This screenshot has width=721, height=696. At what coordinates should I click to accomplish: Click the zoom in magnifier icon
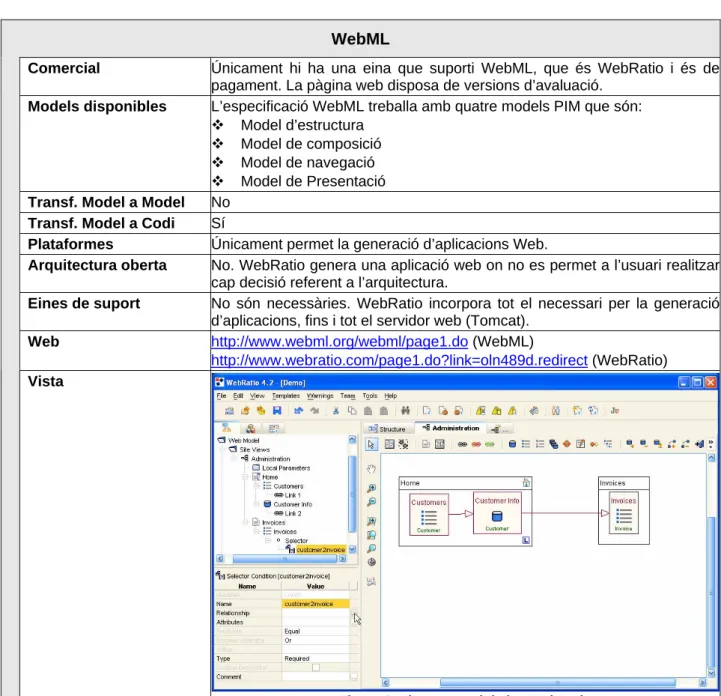click(372, 488)
